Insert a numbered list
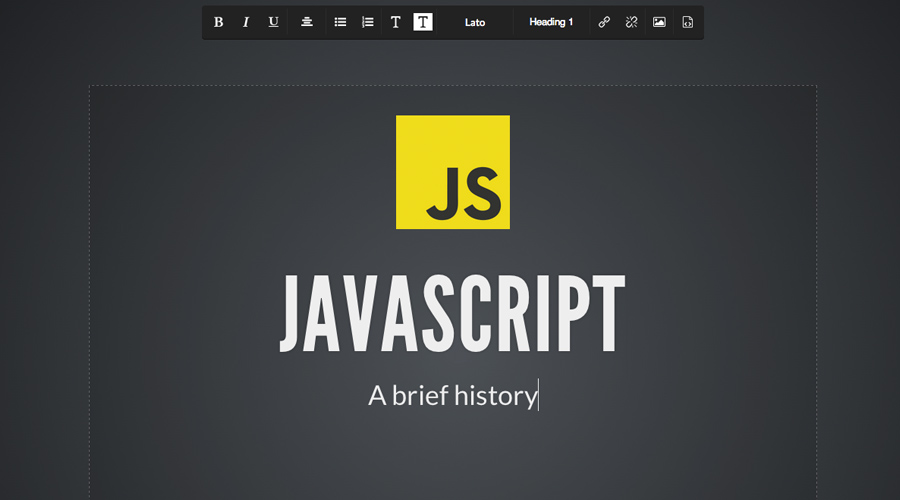Screen dimensions: 900x500 [x=367, y=22]
